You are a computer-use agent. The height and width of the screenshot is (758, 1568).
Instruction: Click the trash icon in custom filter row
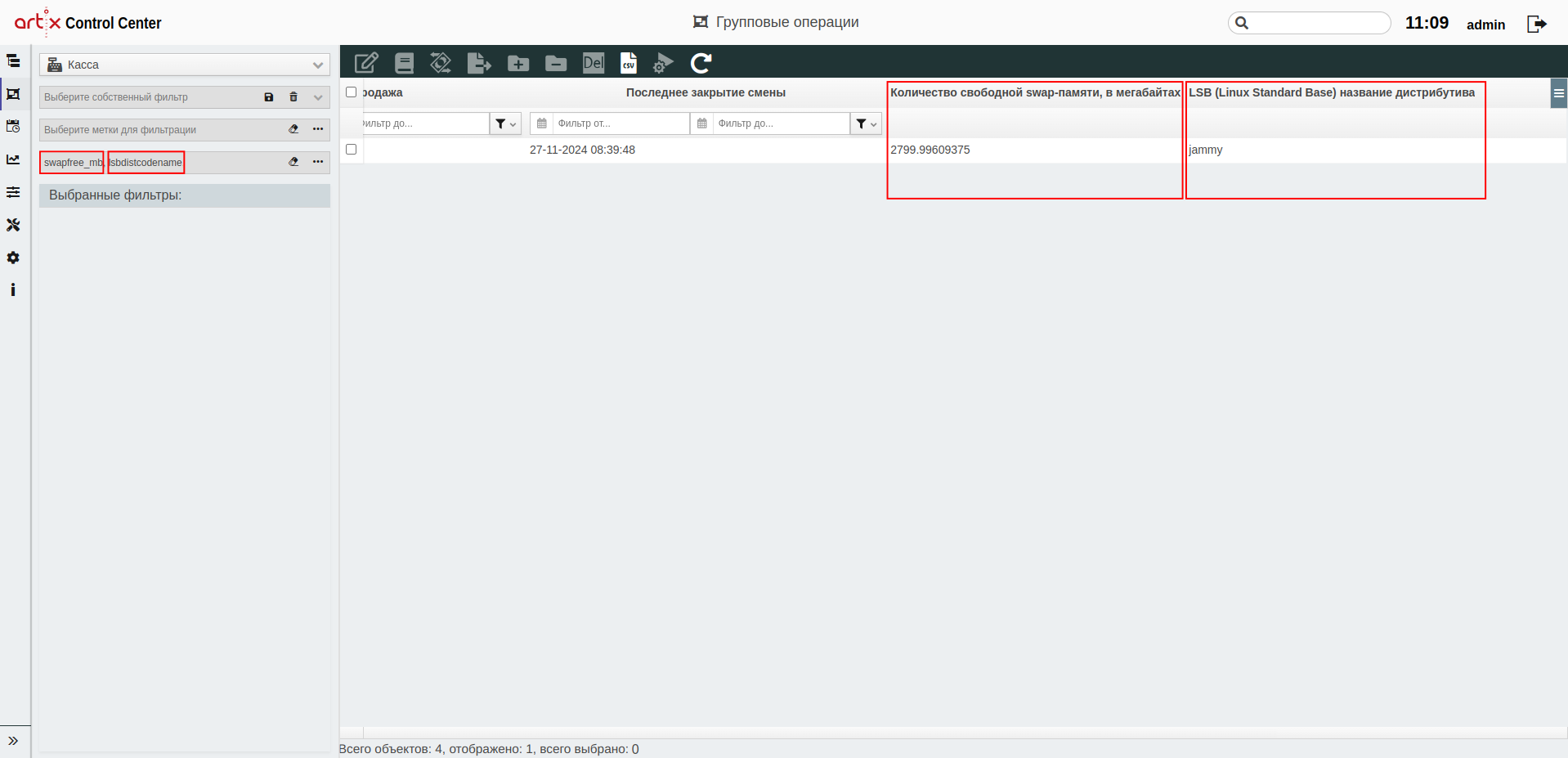[x=293, y=97]
